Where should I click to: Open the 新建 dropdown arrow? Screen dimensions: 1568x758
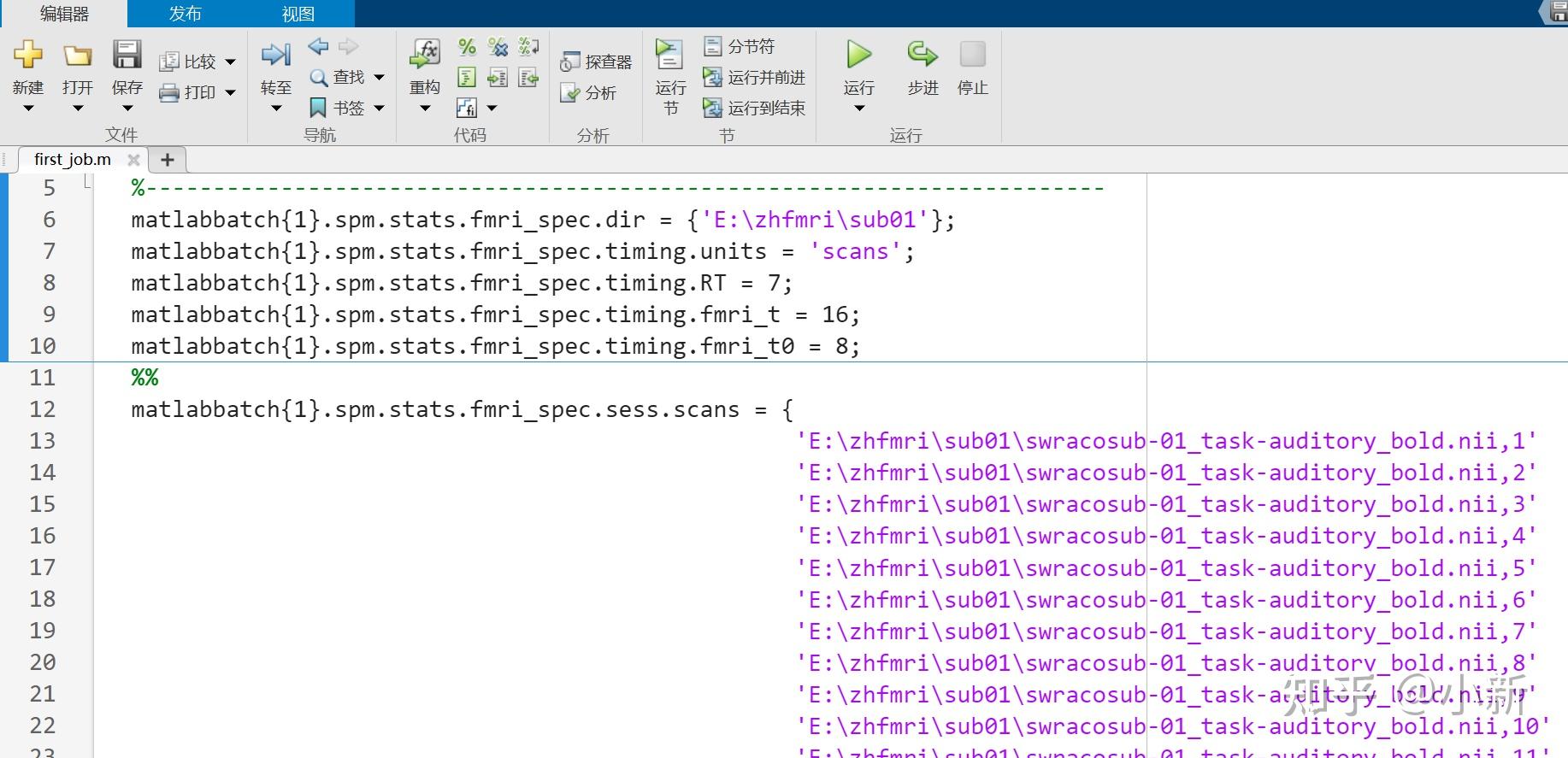coord(28,109)
